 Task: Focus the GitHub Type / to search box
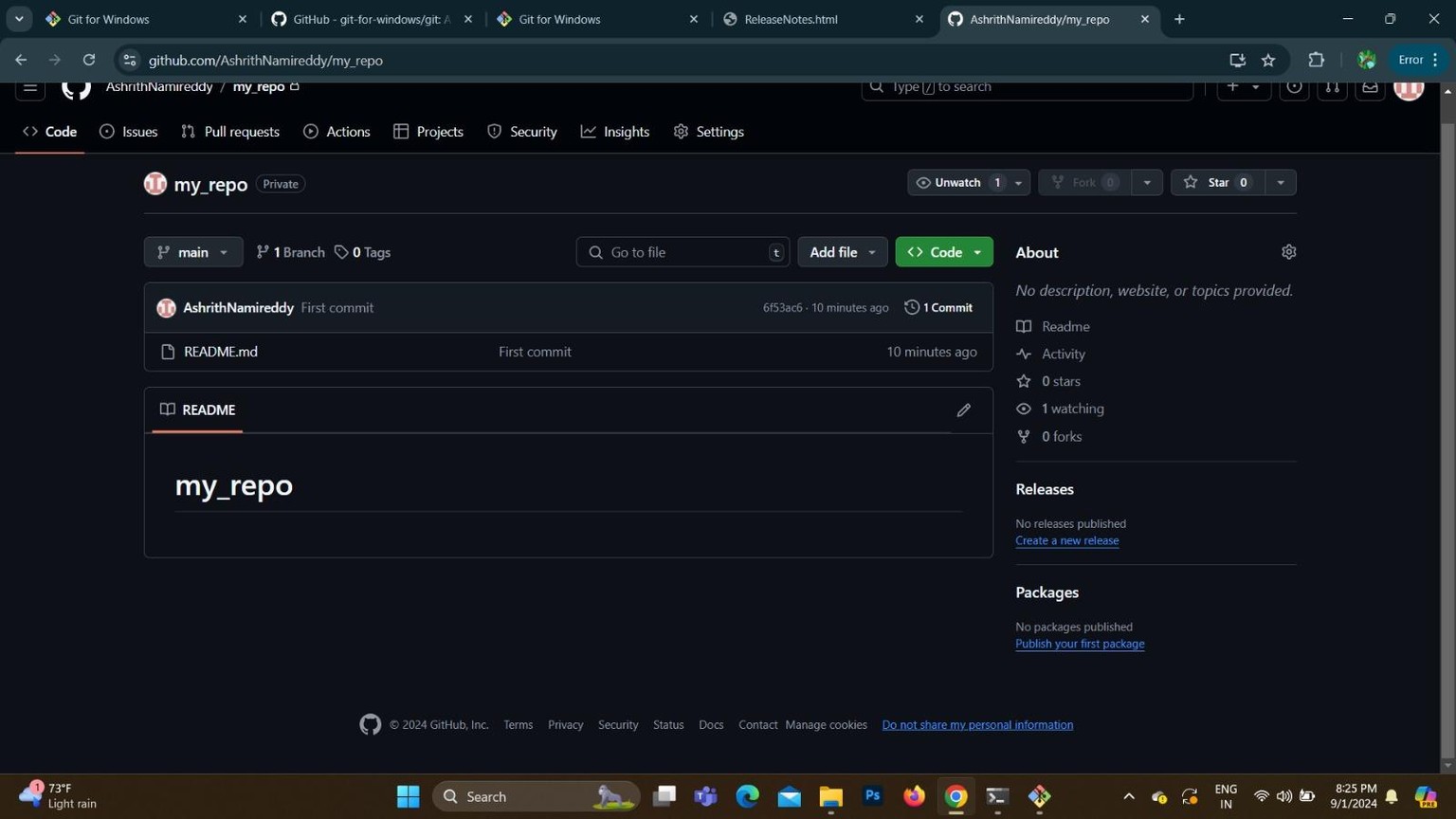click(1027, 87)
